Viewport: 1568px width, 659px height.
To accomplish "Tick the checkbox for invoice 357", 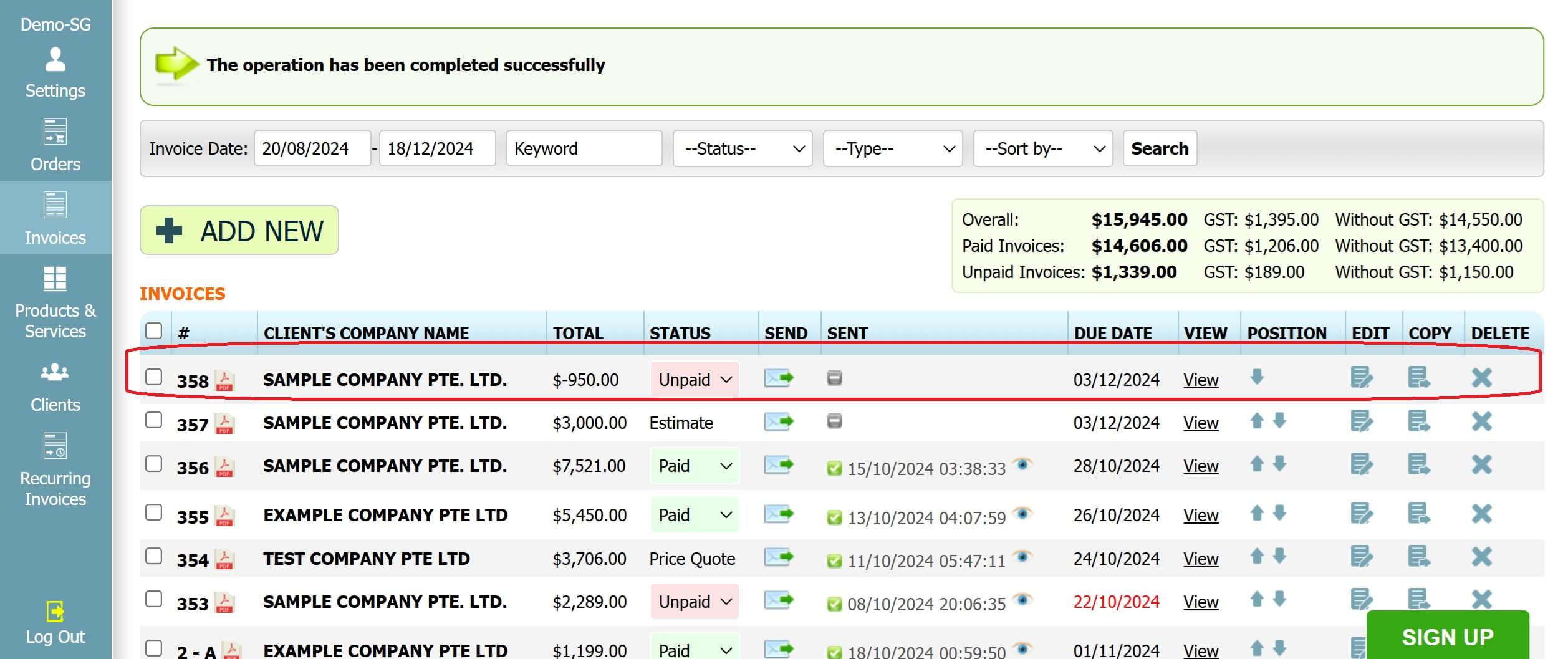I will click(153, 420).
